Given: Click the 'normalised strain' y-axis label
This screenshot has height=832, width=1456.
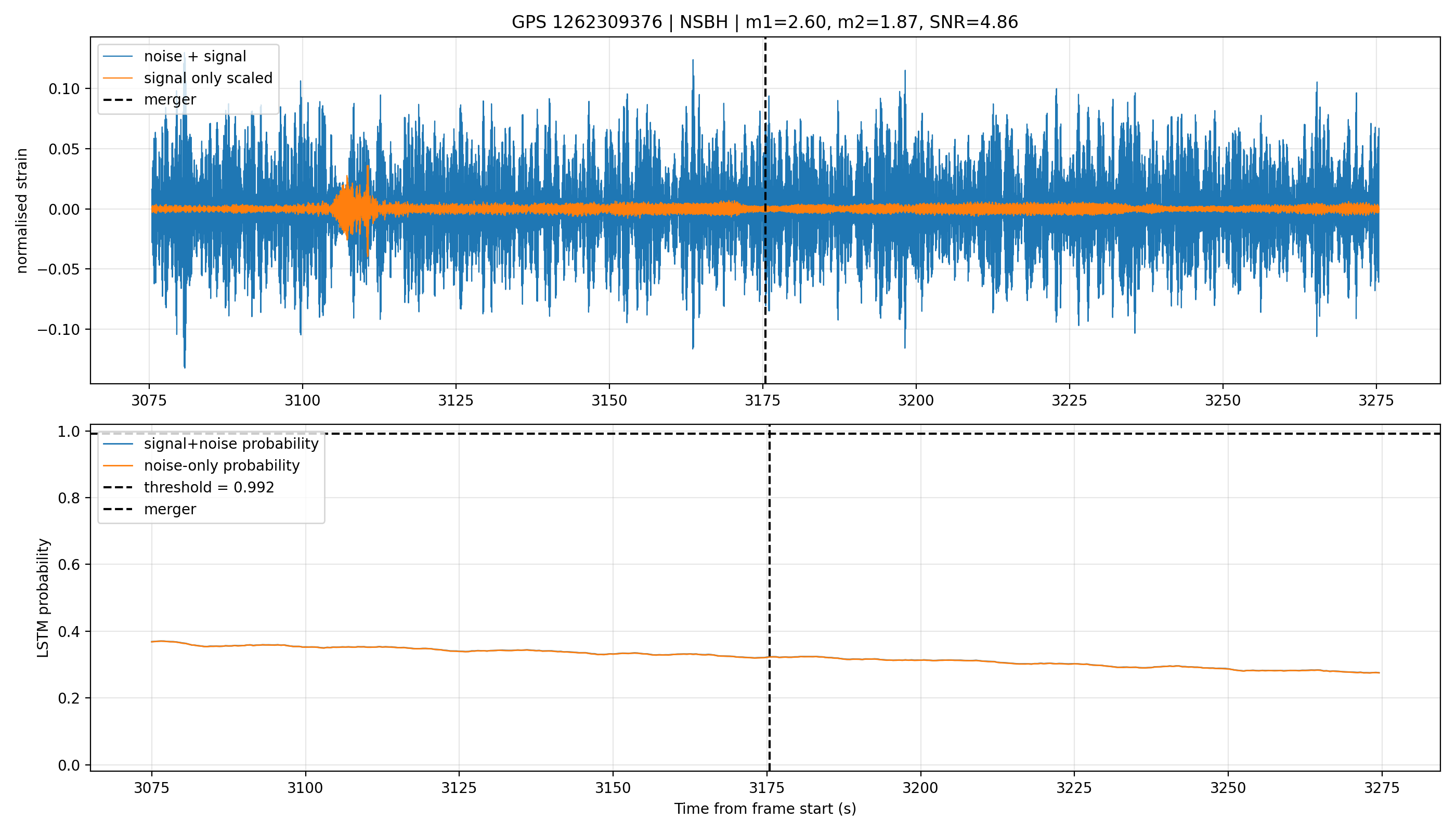Looking at the screenshot, I should [22, 211].
